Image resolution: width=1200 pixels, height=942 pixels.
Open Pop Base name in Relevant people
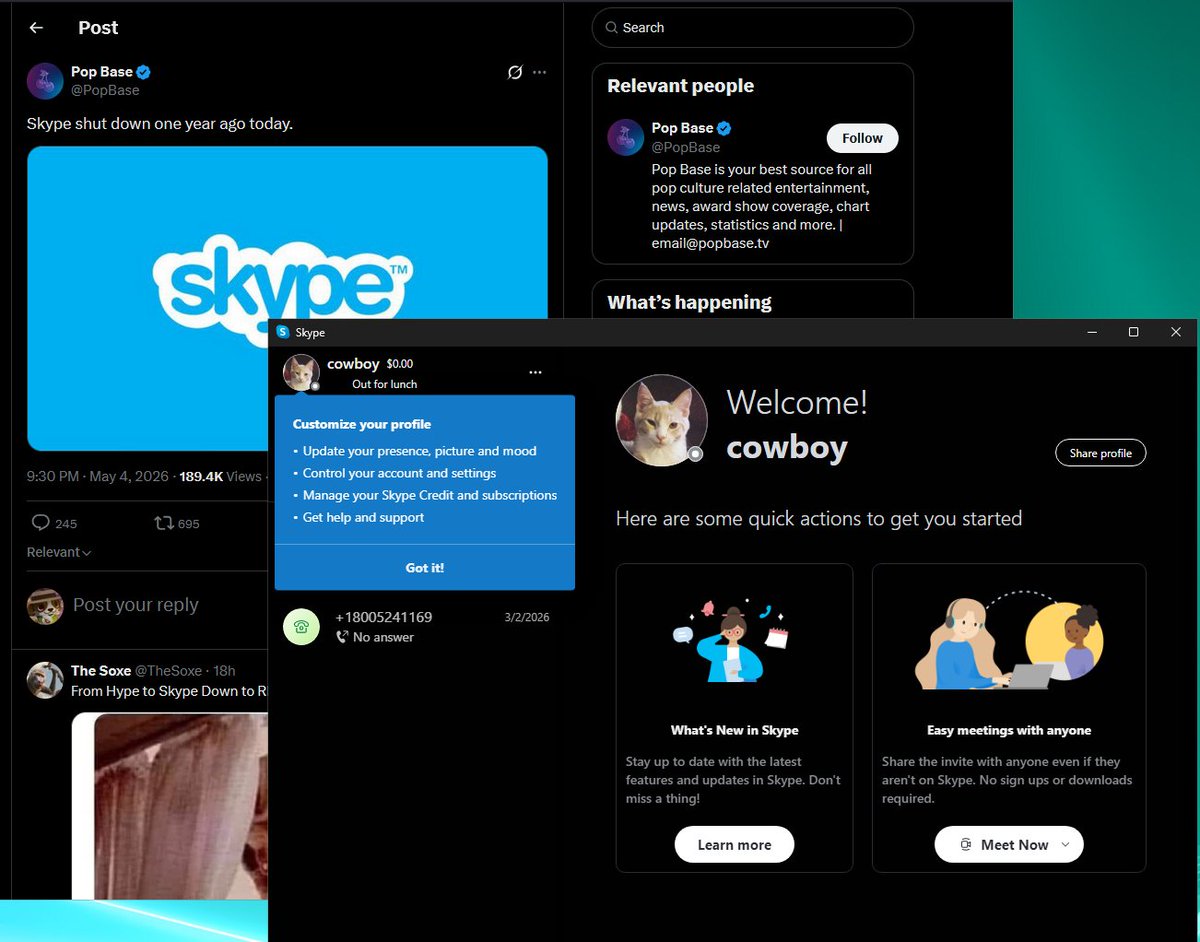(x=682, y=128)
